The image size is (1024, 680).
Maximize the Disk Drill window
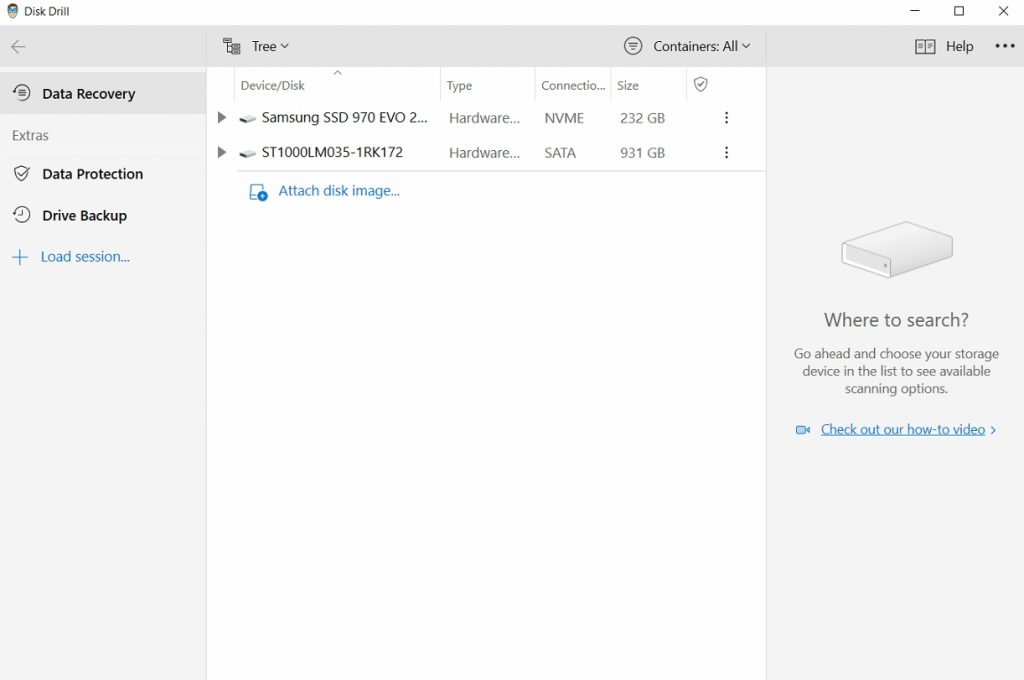[959, 10]
